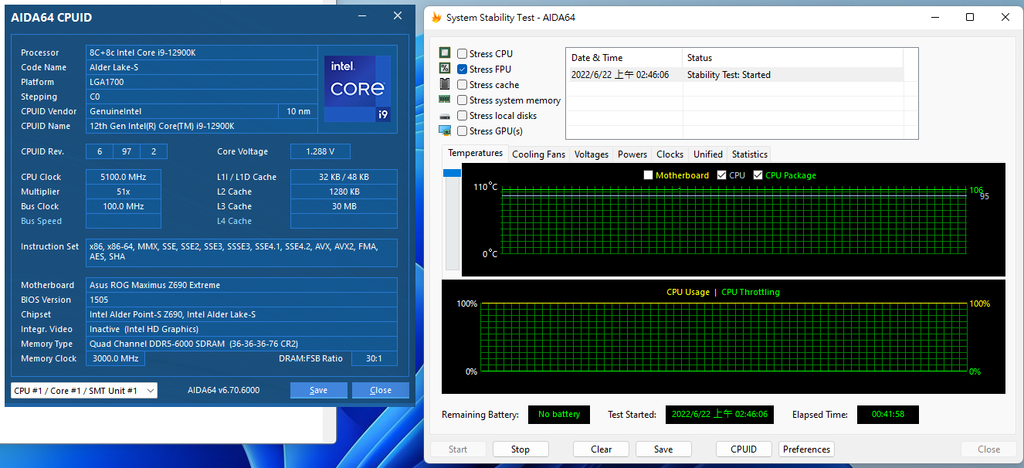
Task: Click the cache chip icon beside Stress cache
Action: 445,84
